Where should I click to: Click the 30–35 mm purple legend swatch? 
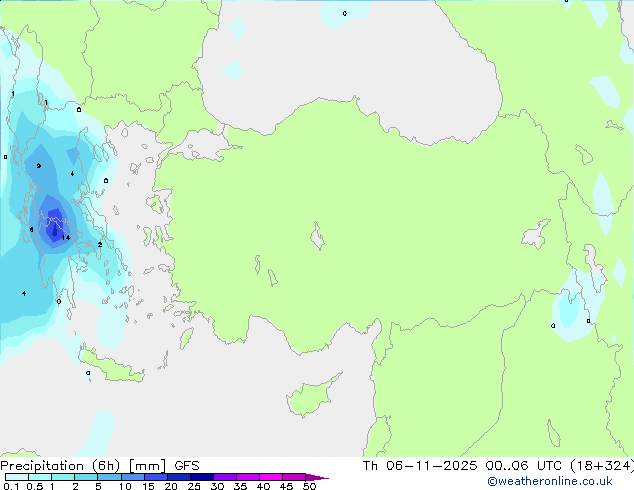[x=225, y=477]
